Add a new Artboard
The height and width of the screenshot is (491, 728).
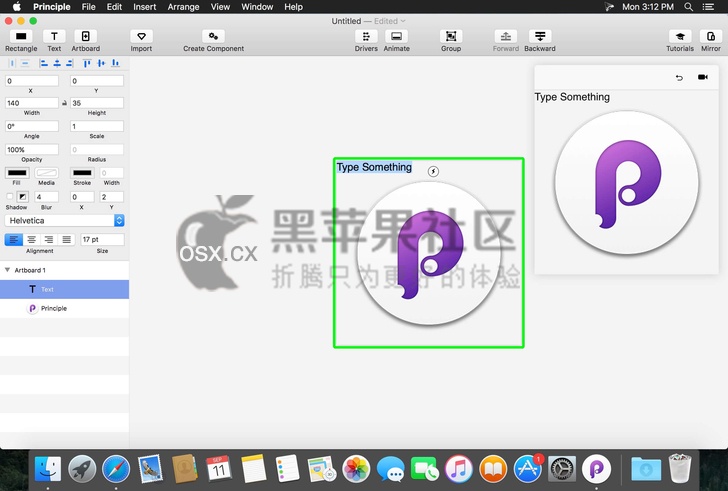point(85,37)
